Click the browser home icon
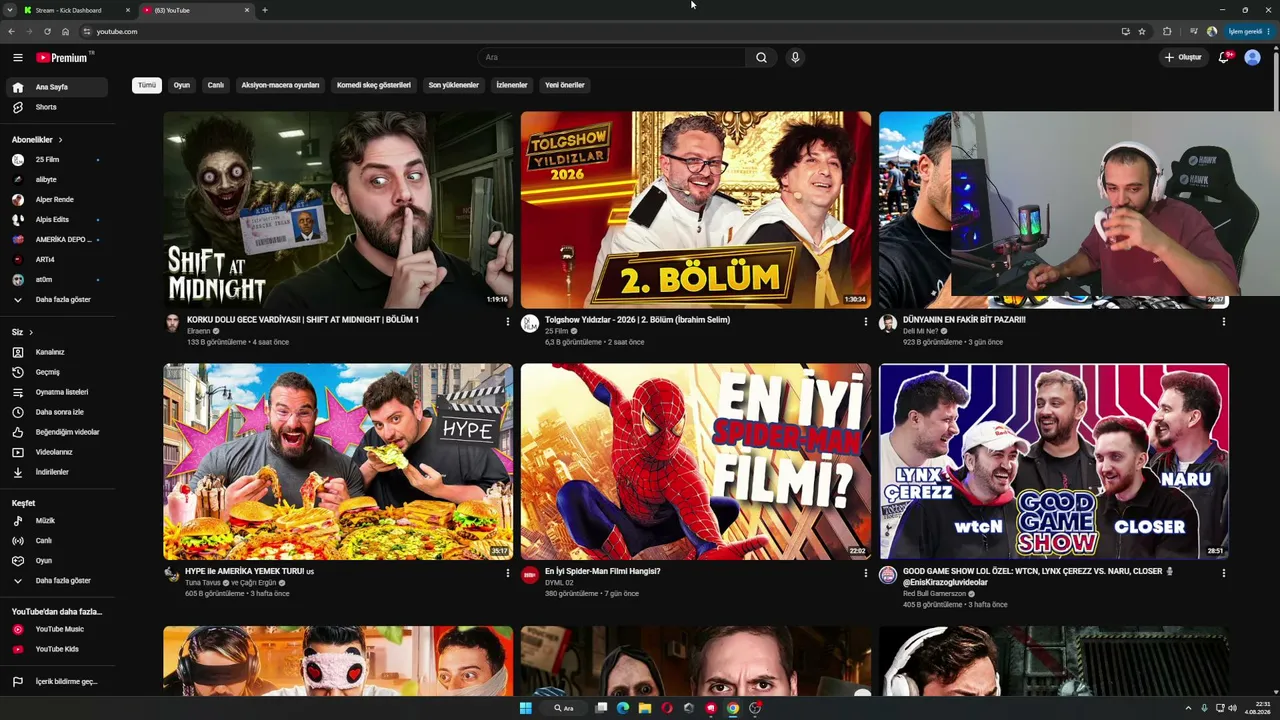The image size is (1280, 720). click(x=65, y=32)
